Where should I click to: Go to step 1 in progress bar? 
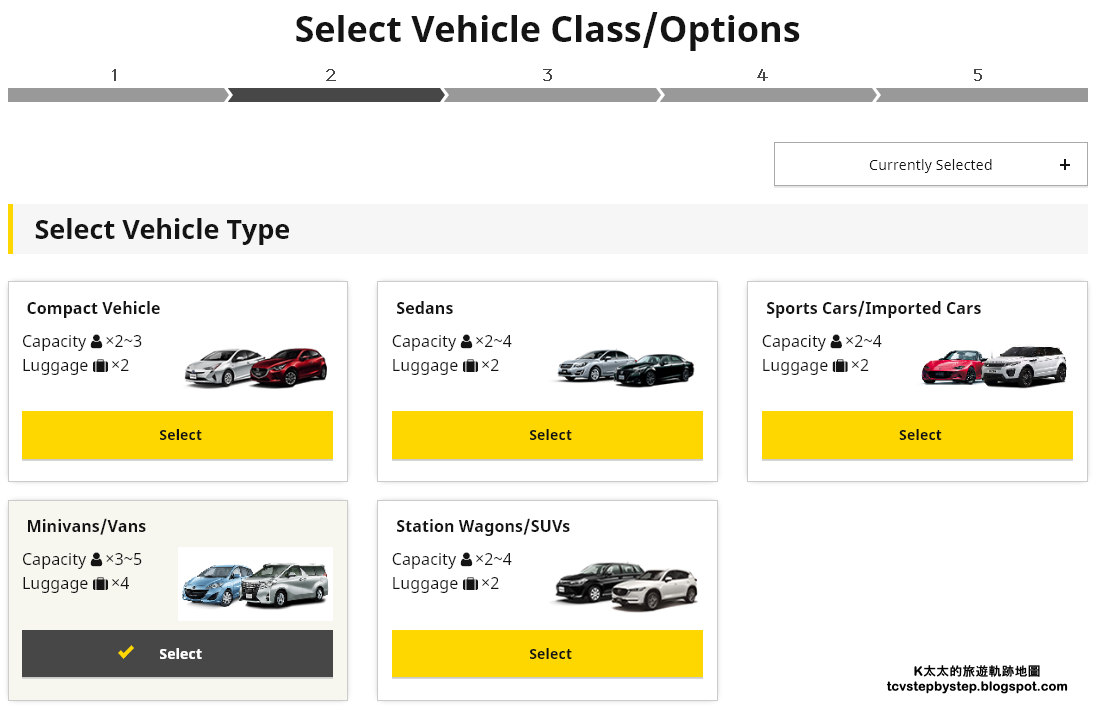click(117, 95)
